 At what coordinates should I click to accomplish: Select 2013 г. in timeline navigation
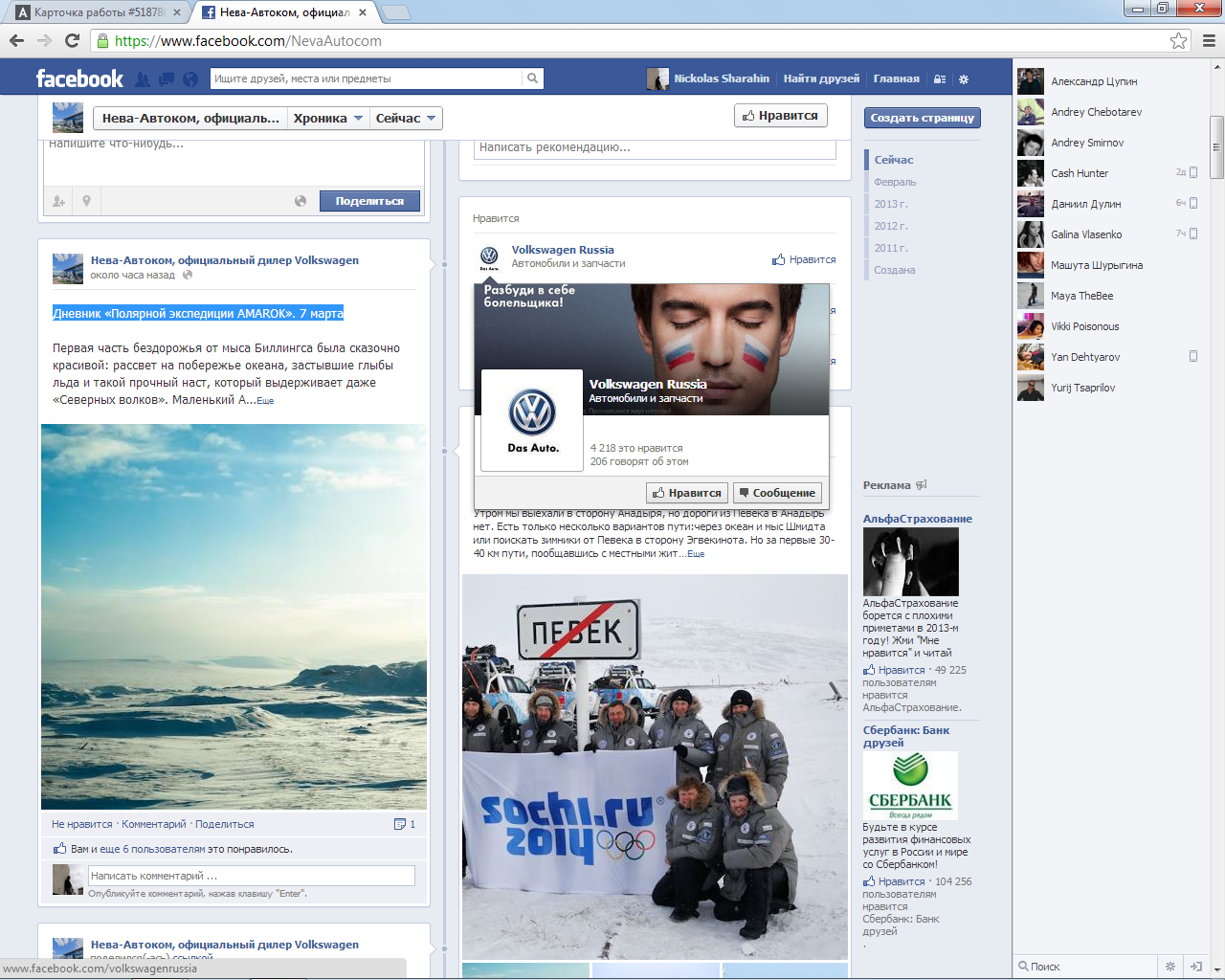[891, 204]
